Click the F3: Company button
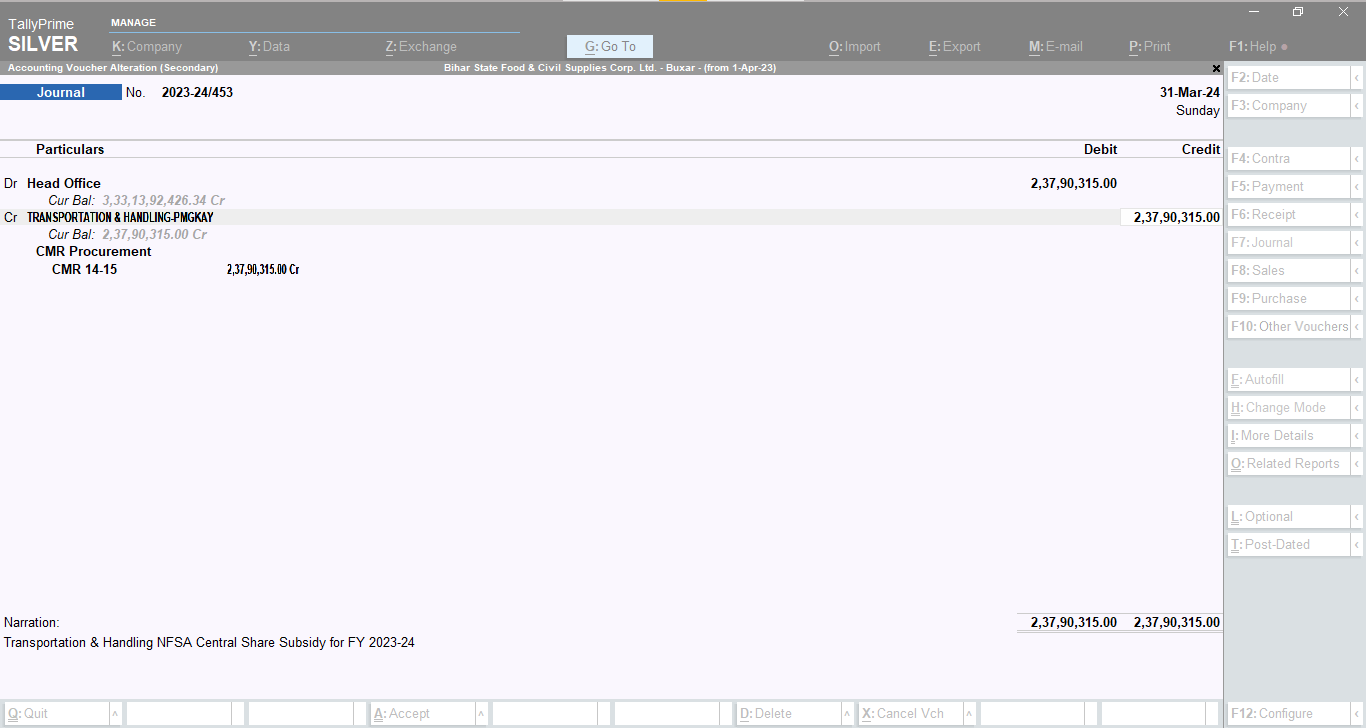Screen dimensions: 1366x728 pyautogui.click(x=1289, y=106)
